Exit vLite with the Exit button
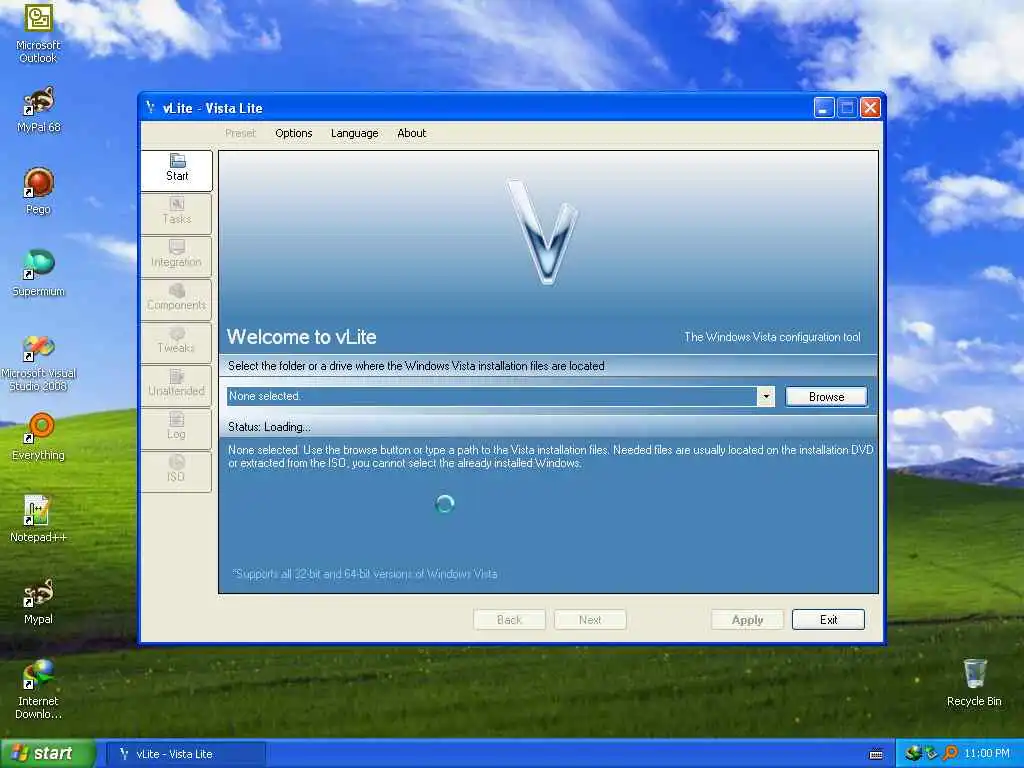1024x768 pixels. point(828,620)
